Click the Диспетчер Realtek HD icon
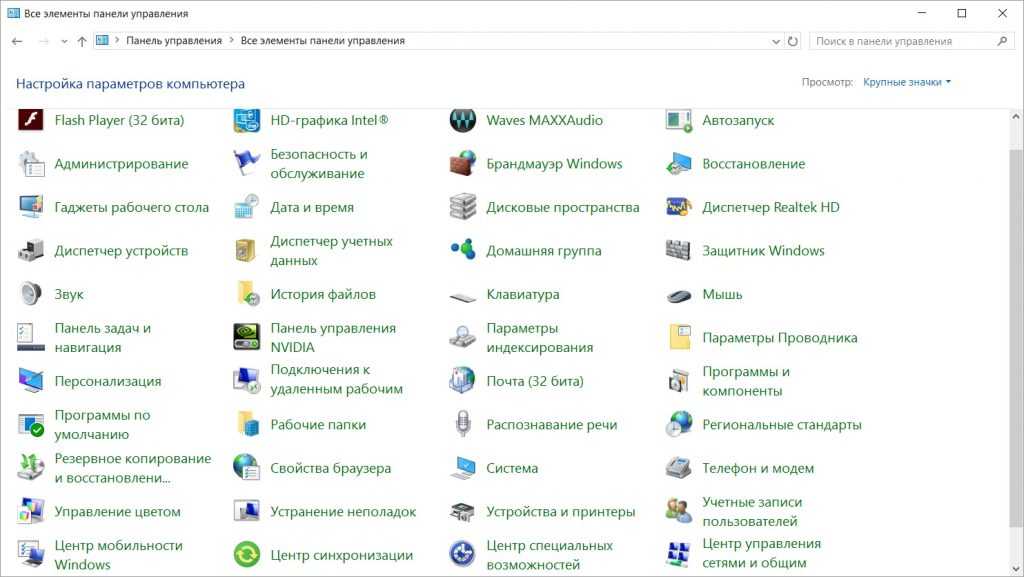The width and height of the screenshot is (1024, 577). click(679, 208)
